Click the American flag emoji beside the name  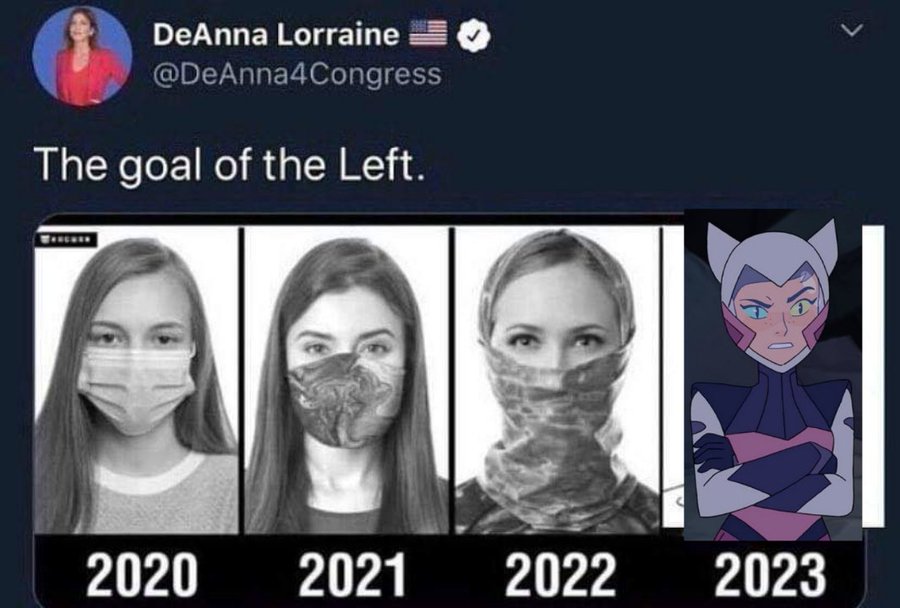coord(428,33)
